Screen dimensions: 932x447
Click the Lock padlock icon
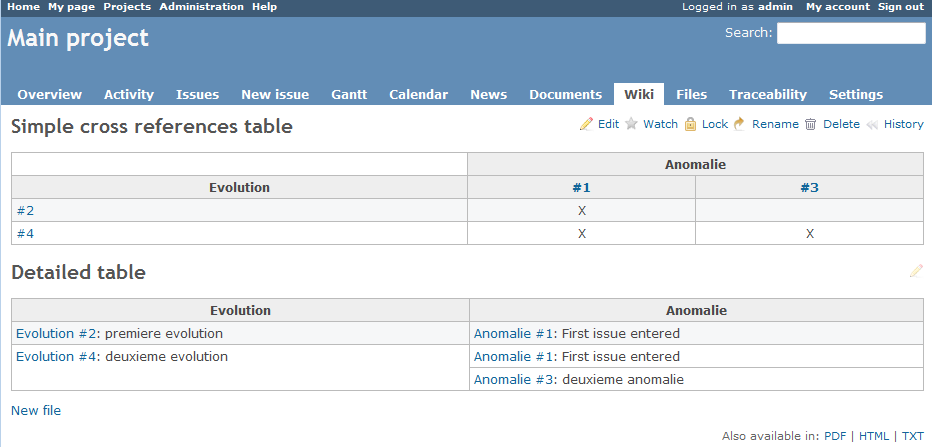click(x=690, y=125)
